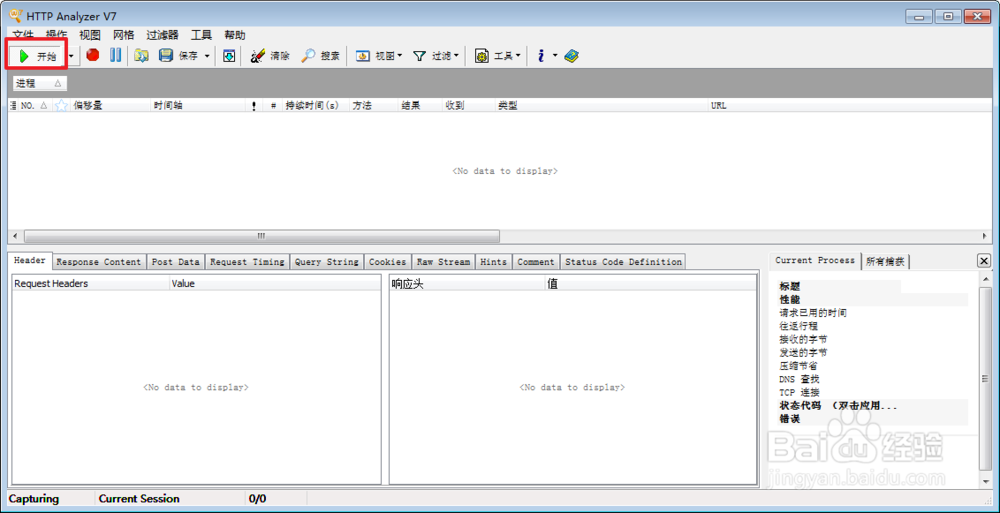This screenshot has height=513, width=1000.
Task: Open the 视图 menu in menu bar
Action: pyautogui.click(x=90, y=35)
